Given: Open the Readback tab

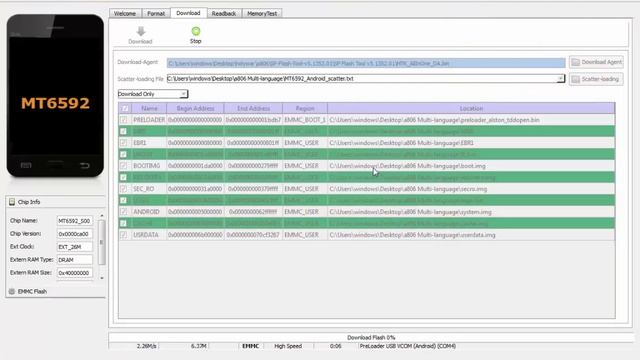Looking at the screenshot, I should 224,13.
